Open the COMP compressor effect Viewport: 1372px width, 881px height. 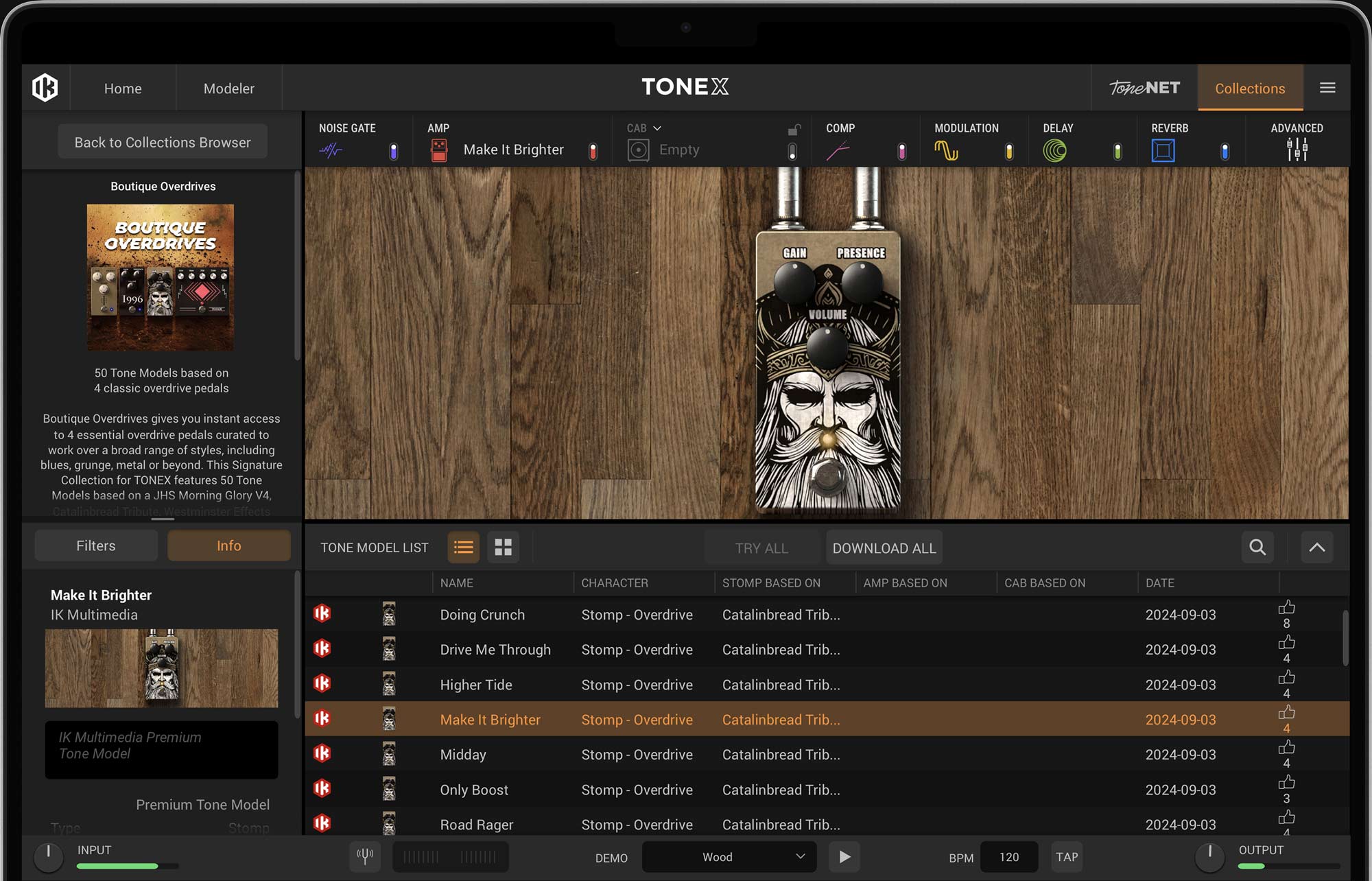(838, 150)
